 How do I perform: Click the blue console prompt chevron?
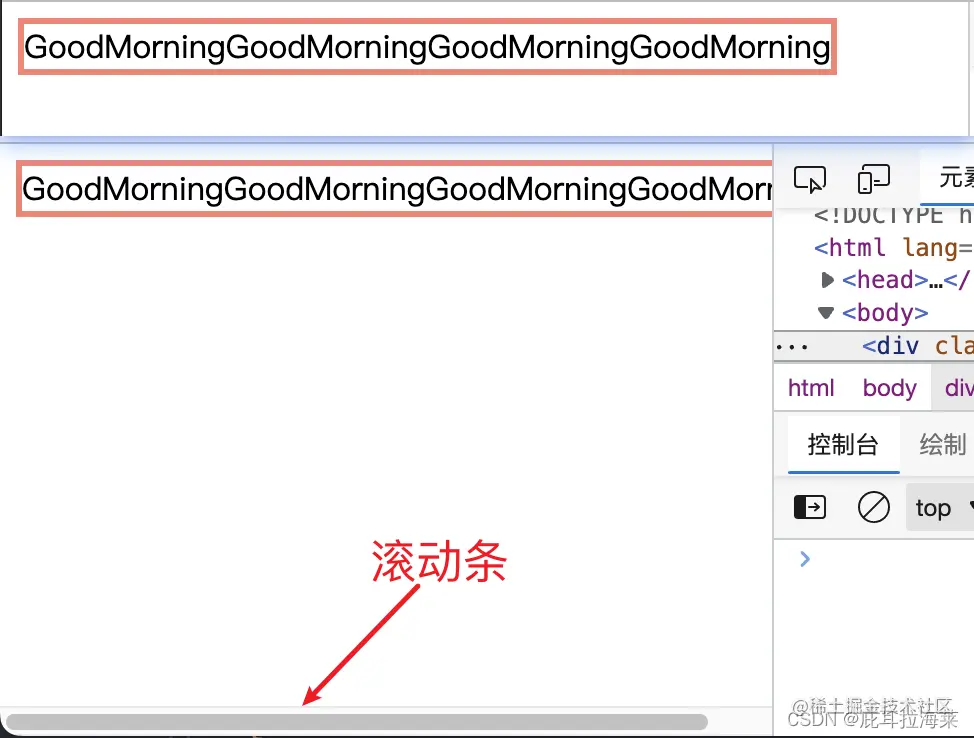coord(804,559)
